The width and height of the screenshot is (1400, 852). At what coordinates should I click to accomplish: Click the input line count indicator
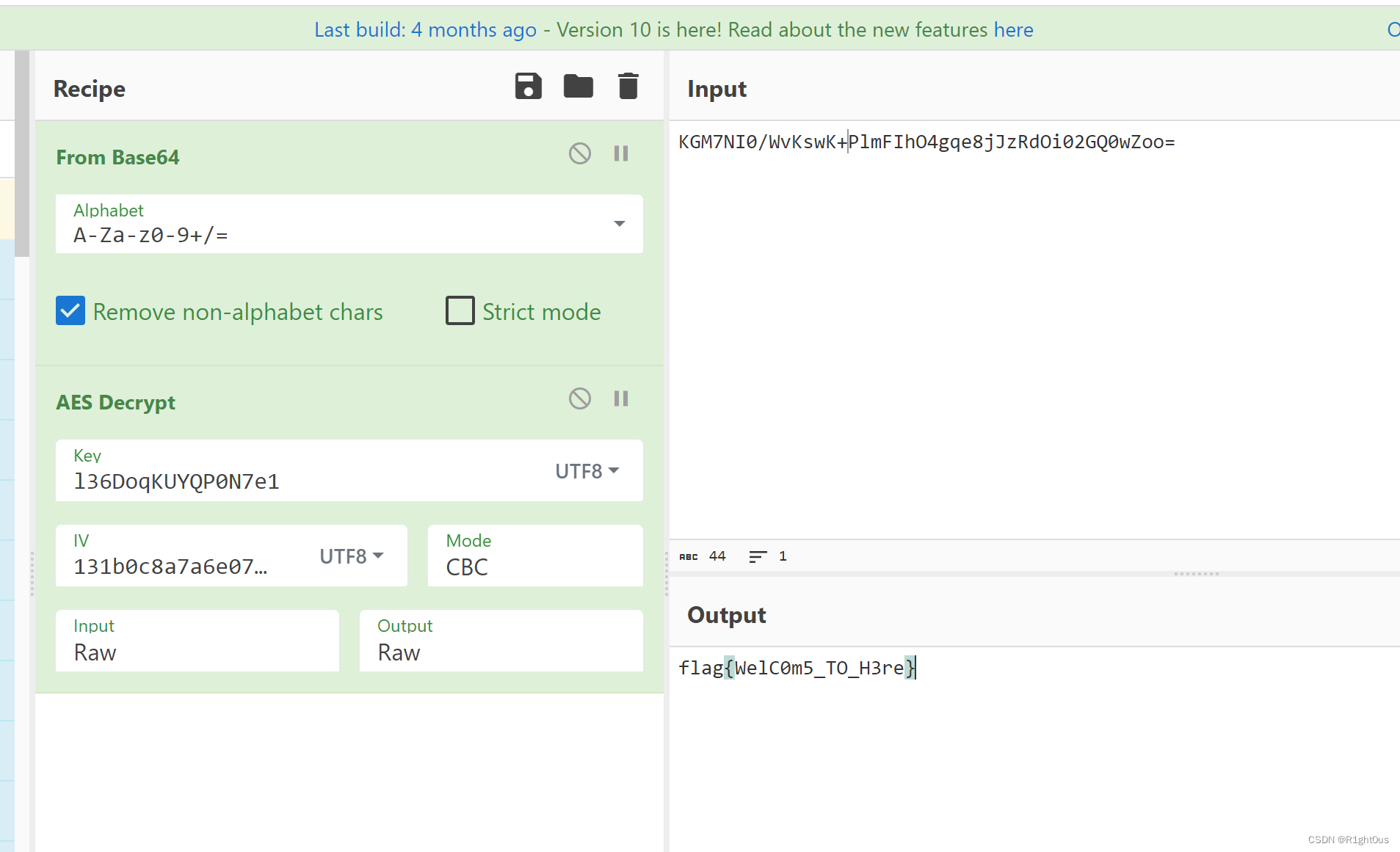click(x=767, y=556)
